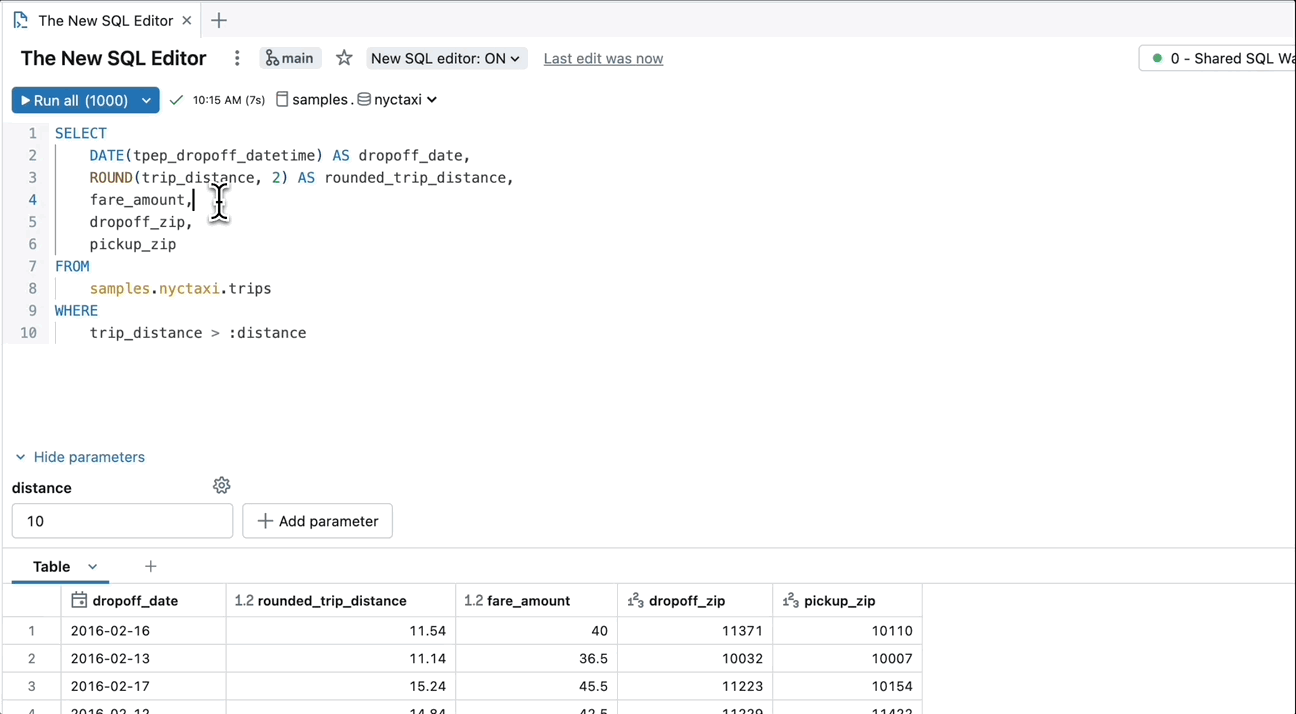
Task: Click the Last edit was now link
Action: pos(603,58)
